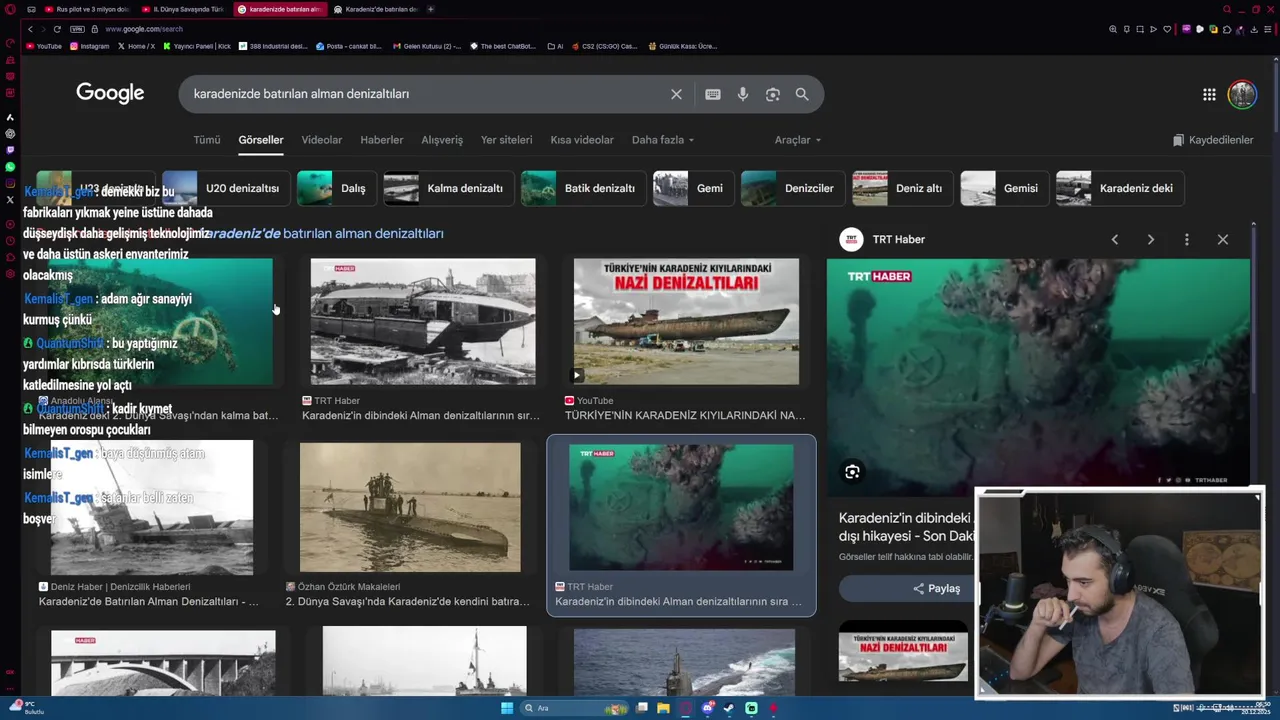This screenshot has width=1280, height=720.
Task: Open the Windows Start menu
Action: (x=507, y=708)
